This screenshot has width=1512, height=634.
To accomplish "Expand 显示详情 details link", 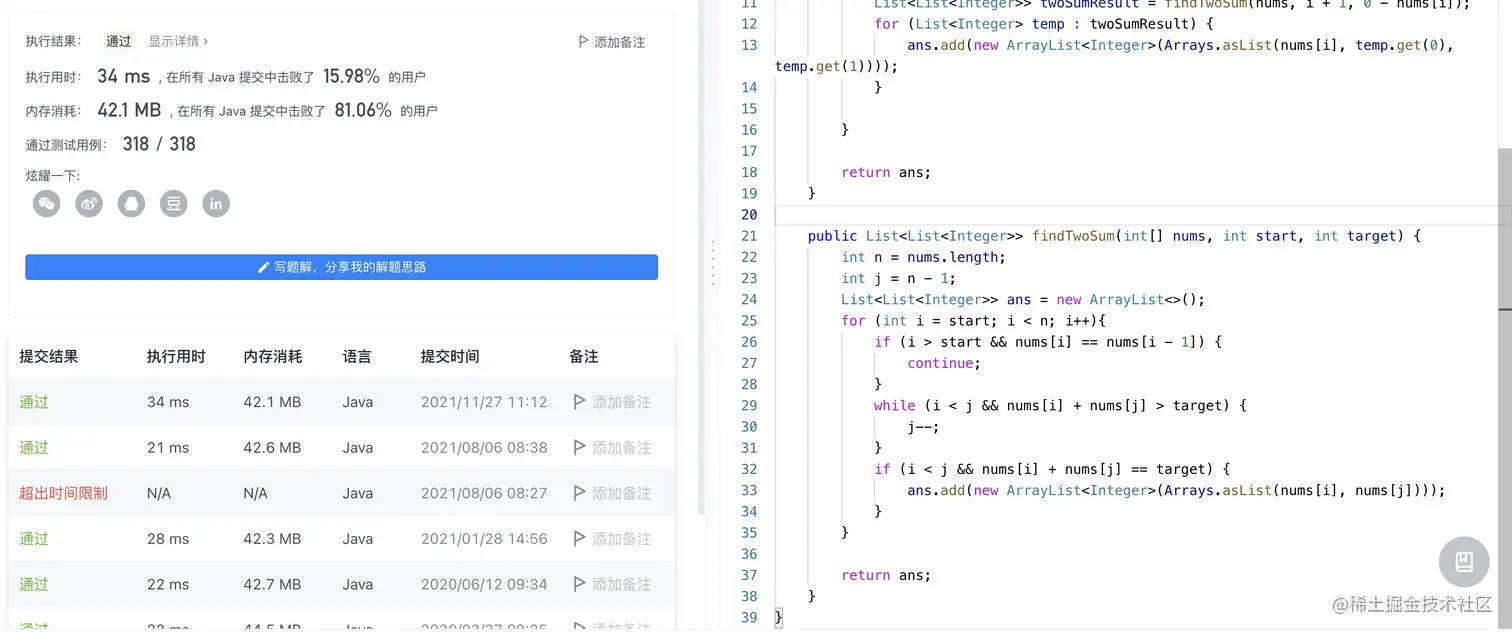I will pos(178,42).
